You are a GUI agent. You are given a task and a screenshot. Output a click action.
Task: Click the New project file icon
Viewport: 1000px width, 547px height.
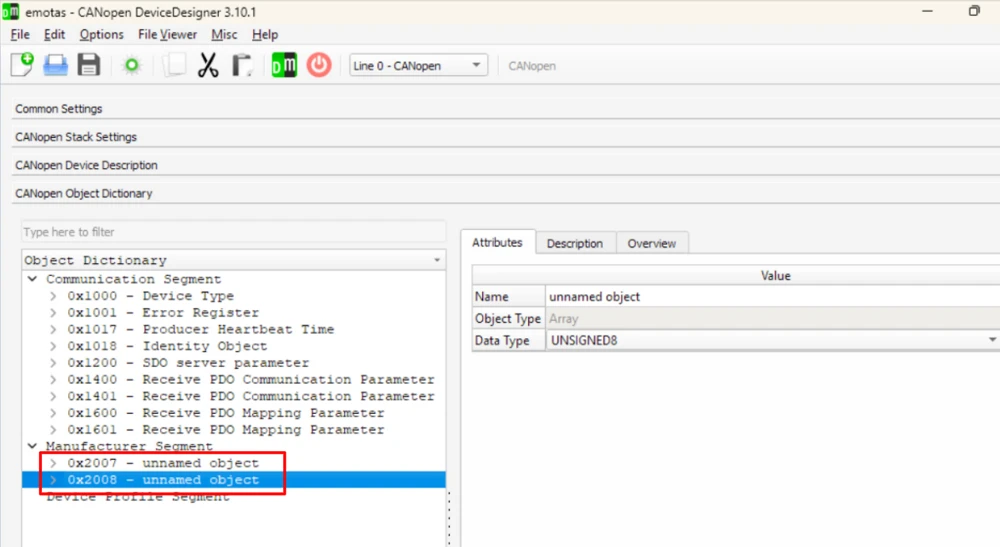click(x=22, y=65)
